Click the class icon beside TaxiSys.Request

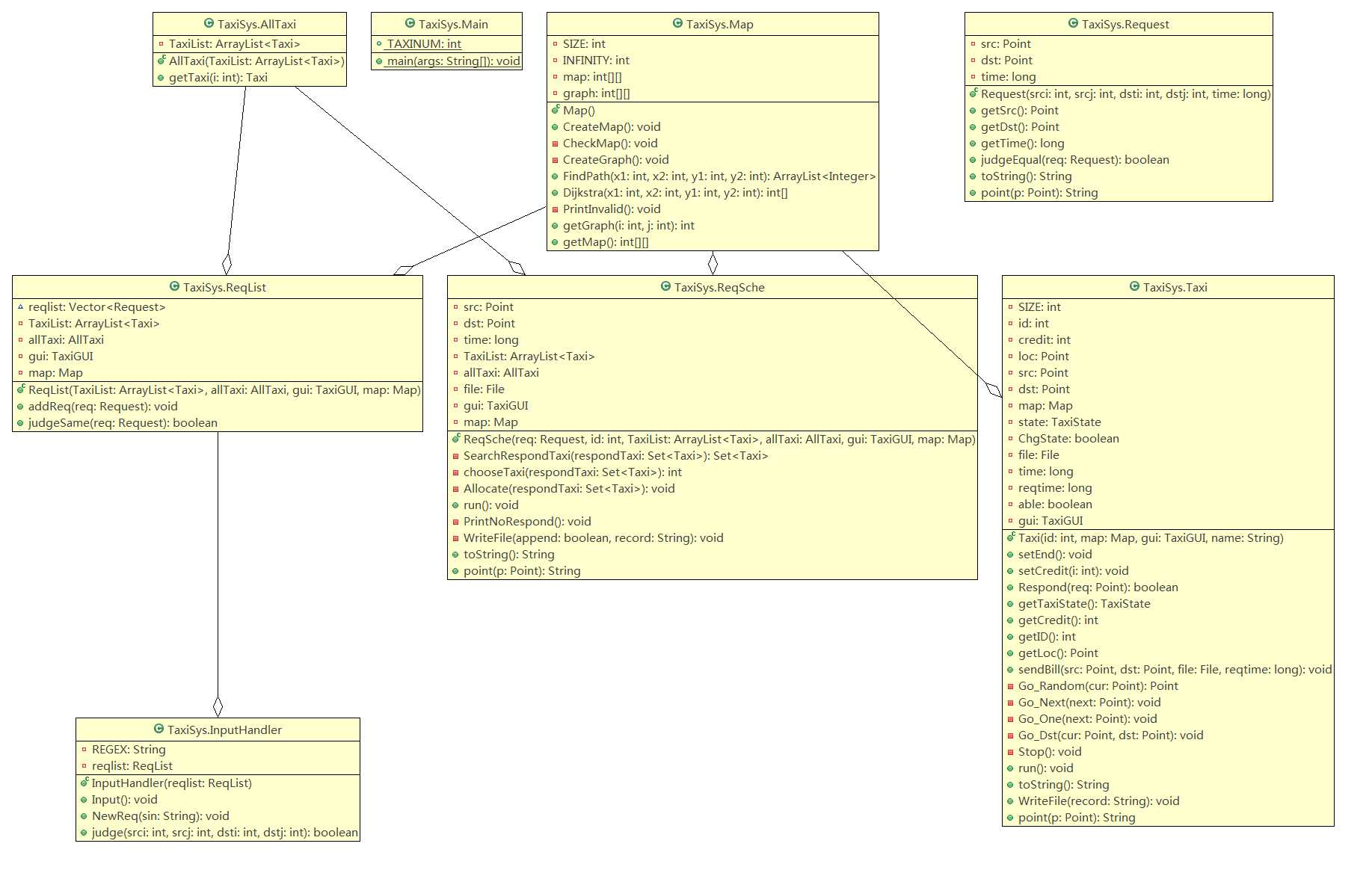(x=1073, y=24)
